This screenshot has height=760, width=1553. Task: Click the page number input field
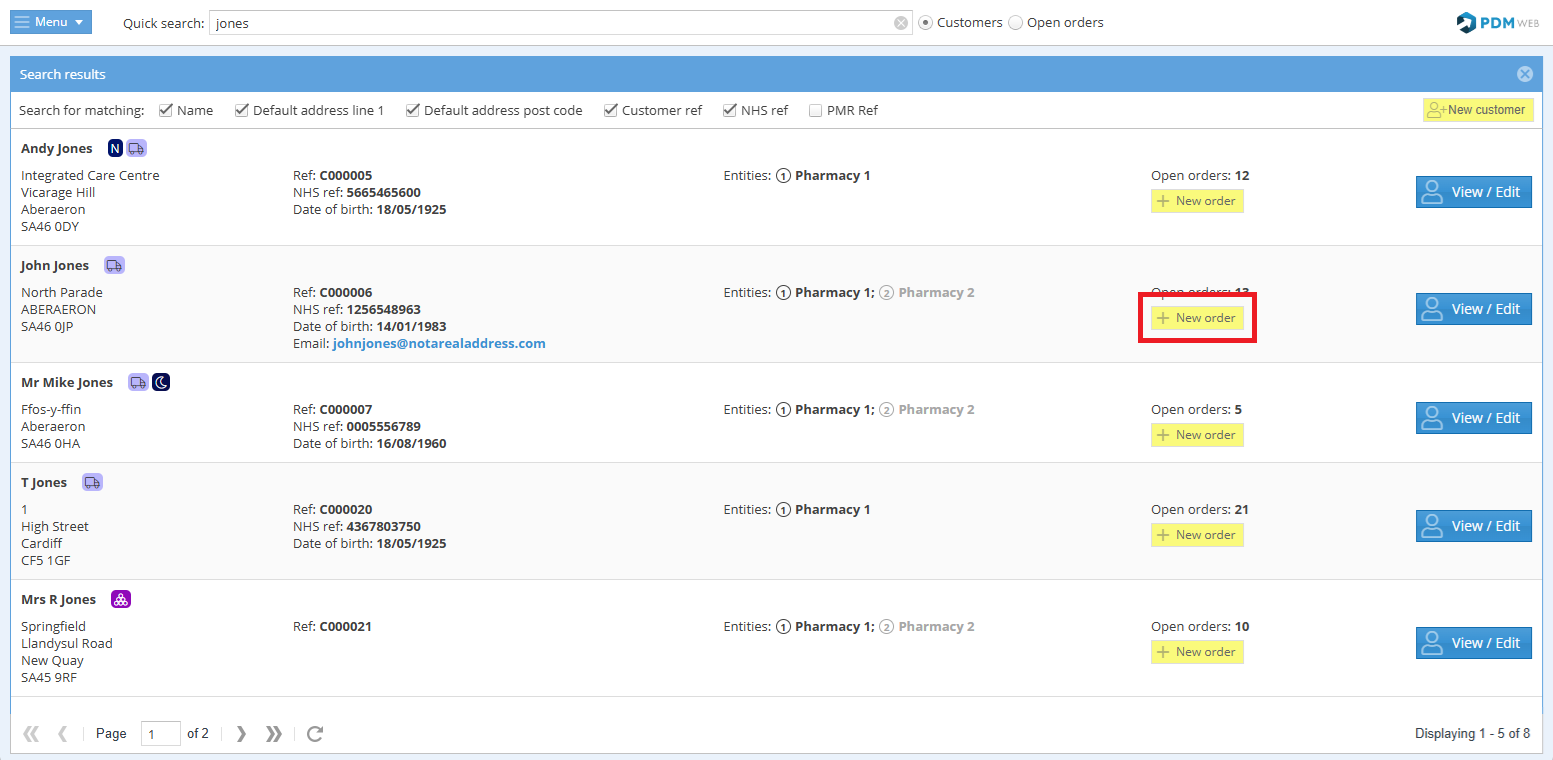tap(160, 734)
